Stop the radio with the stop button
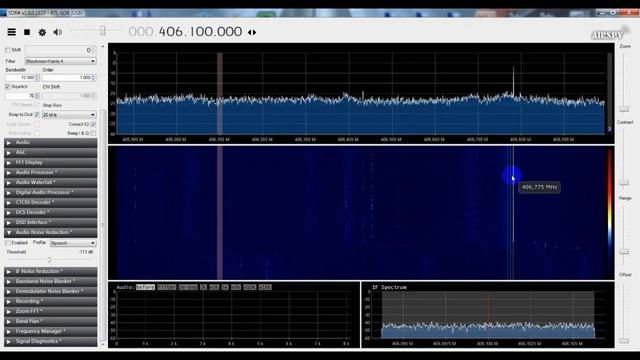Viewport: 640px width, 360px height. [27, 32]
